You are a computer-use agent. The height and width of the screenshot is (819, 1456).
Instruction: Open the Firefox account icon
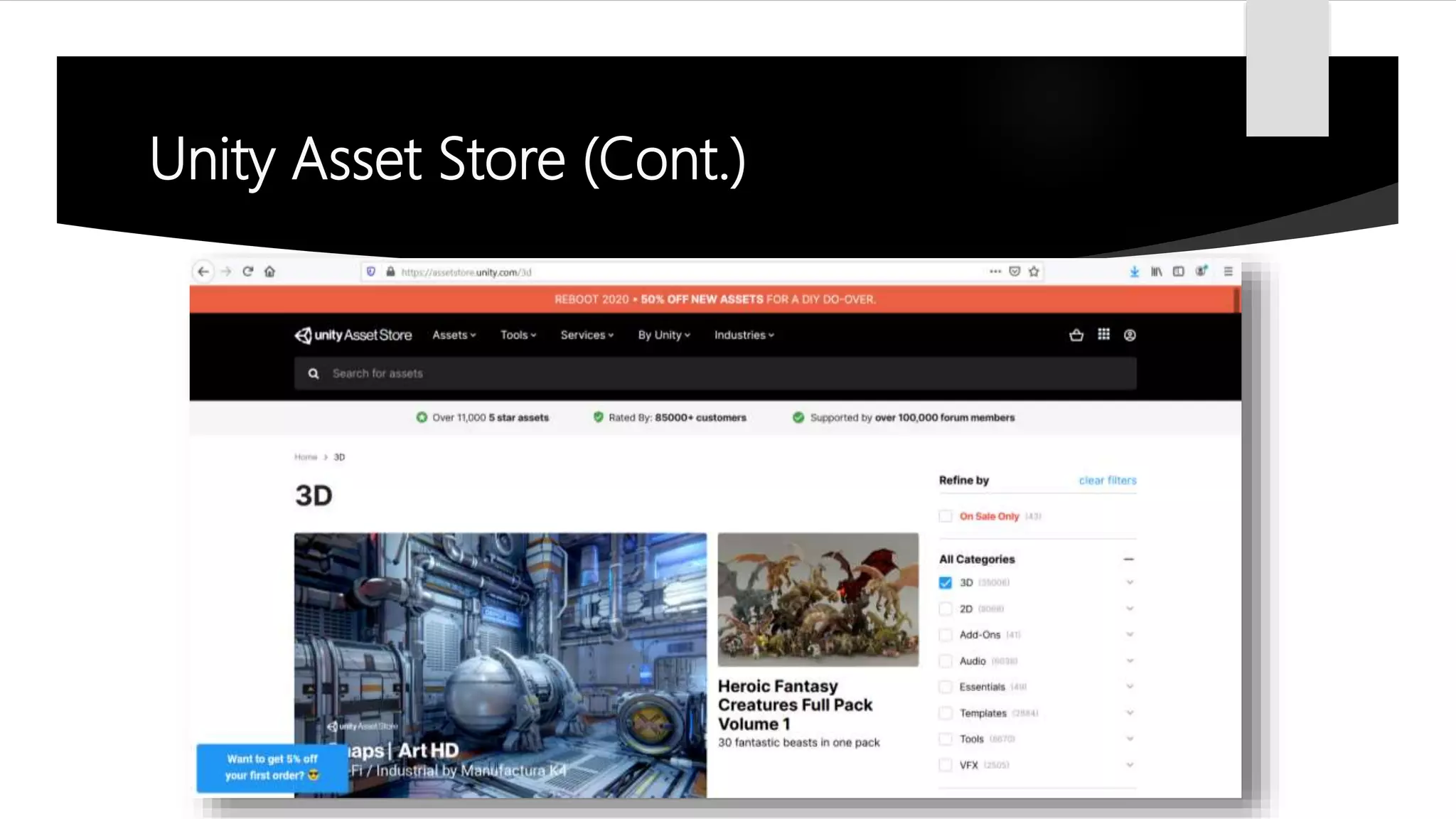pos(1201,271)
